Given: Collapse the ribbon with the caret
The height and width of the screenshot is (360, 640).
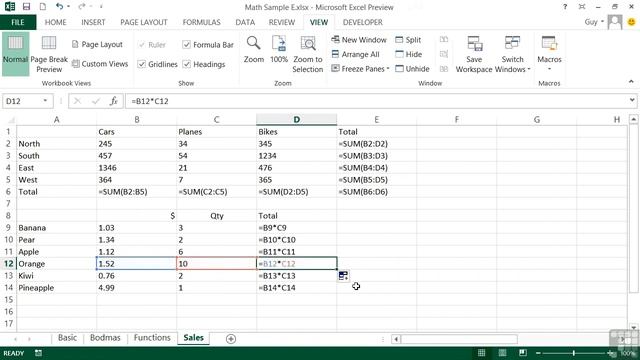Looking at the screenshot, I should click(631, 82).
